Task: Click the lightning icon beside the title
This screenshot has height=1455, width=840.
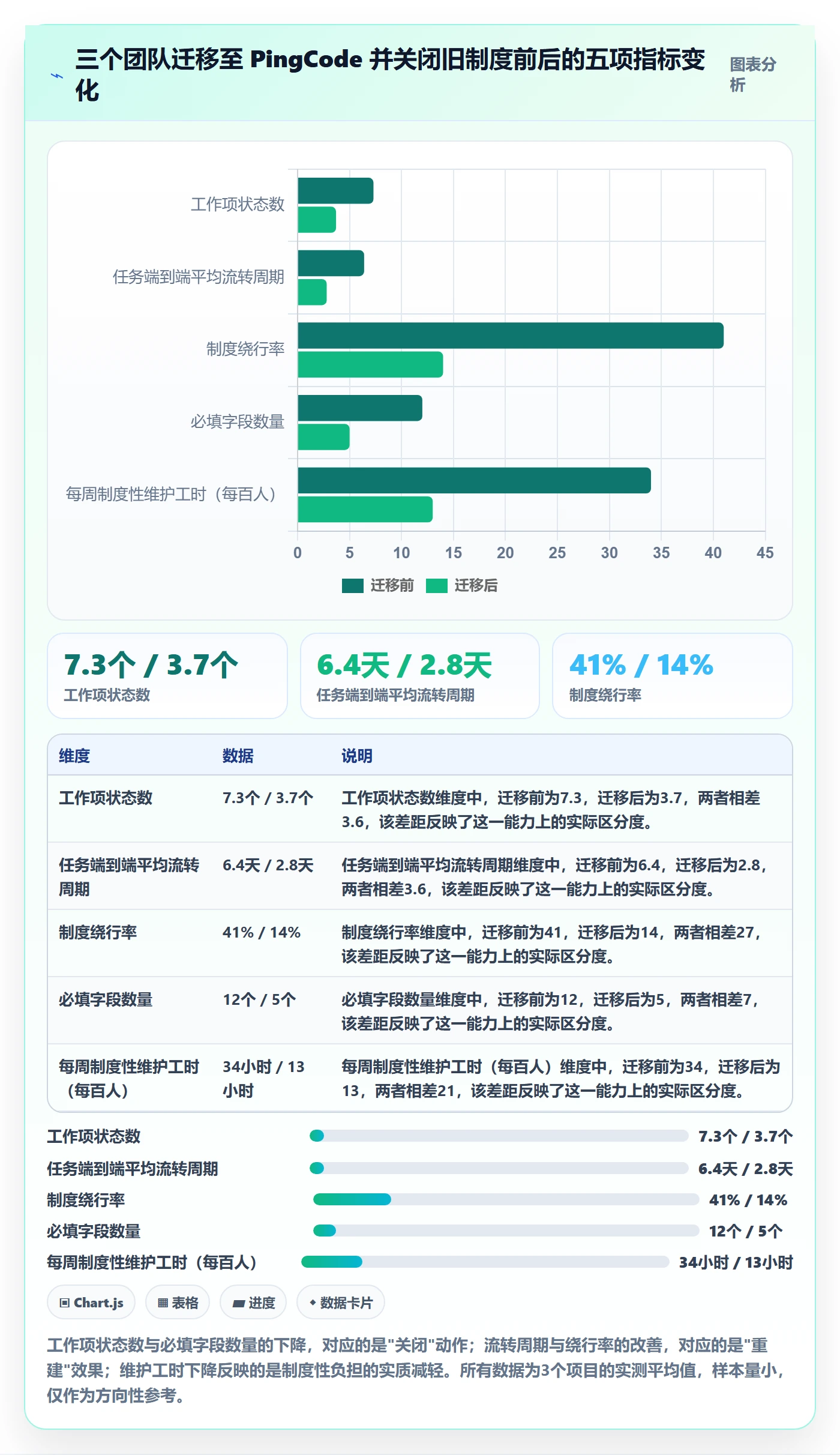Action: 57,76
